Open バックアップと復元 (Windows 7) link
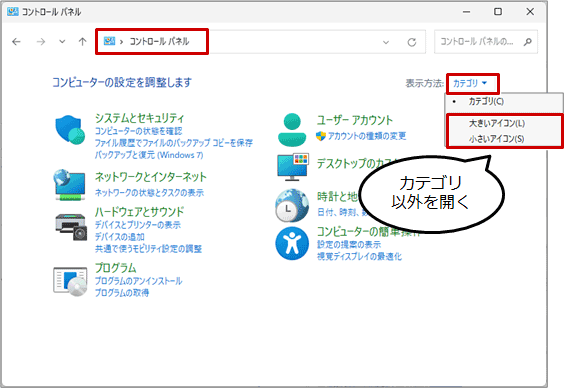566x388 pixels. coord(149,155)
